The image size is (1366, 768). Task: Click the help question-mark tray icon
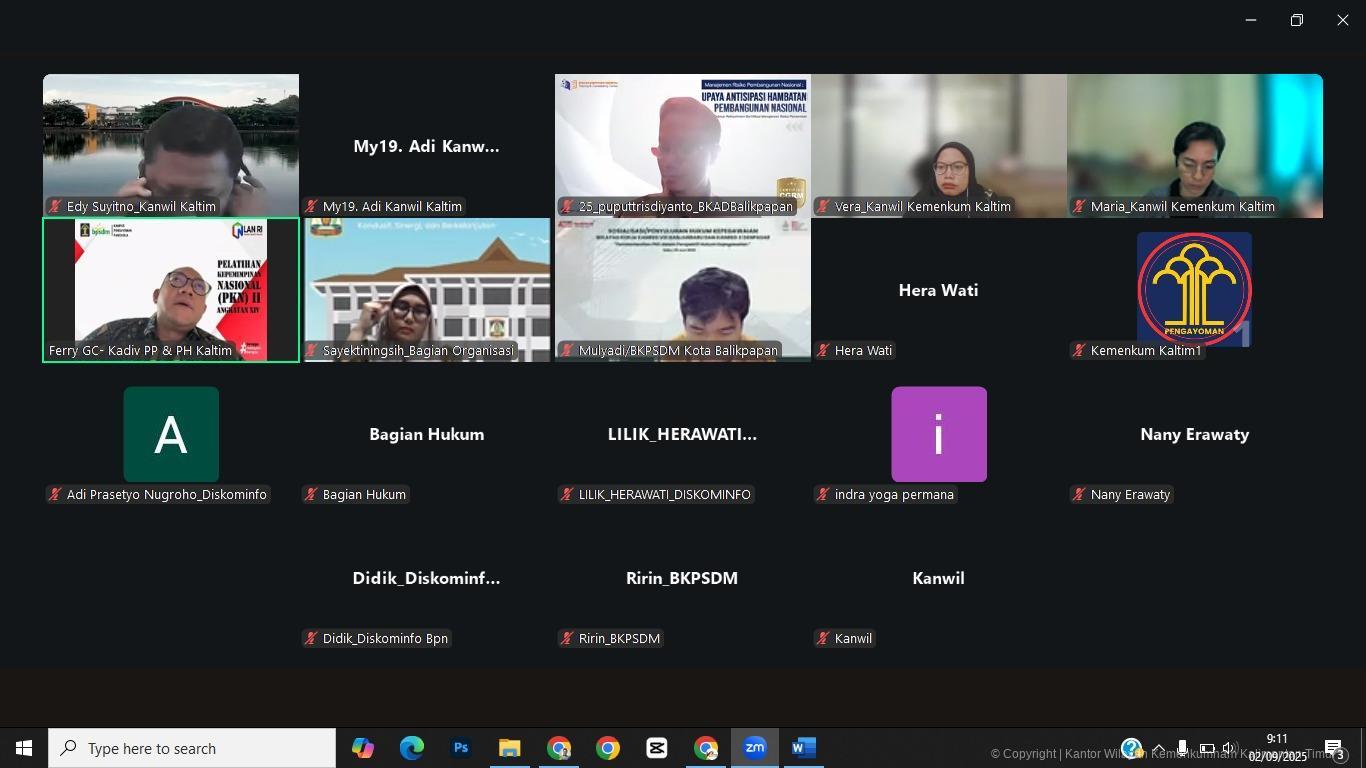(1132, 748)
